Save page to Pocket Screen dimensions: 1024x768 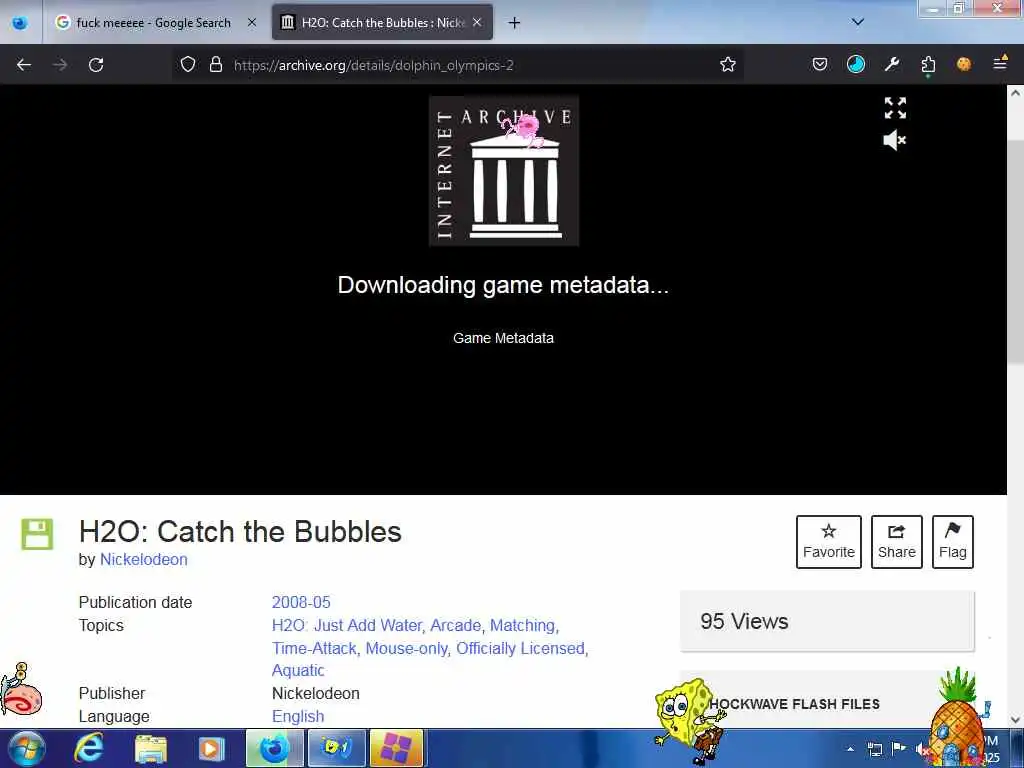tap(820, 64)
